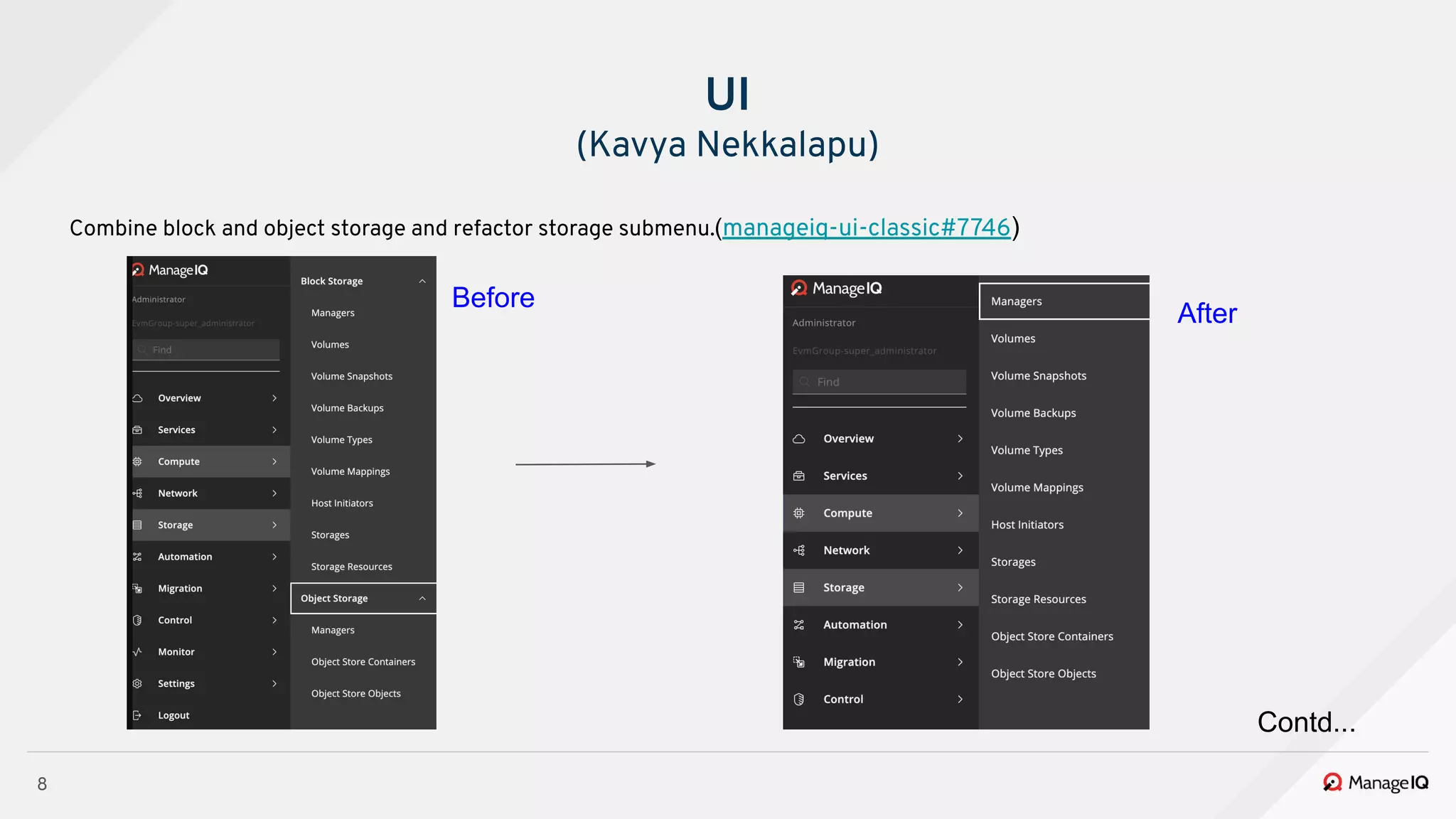Click Services icon in After menu
Screen dimensions: 1456x819
[x=799, y=476]
